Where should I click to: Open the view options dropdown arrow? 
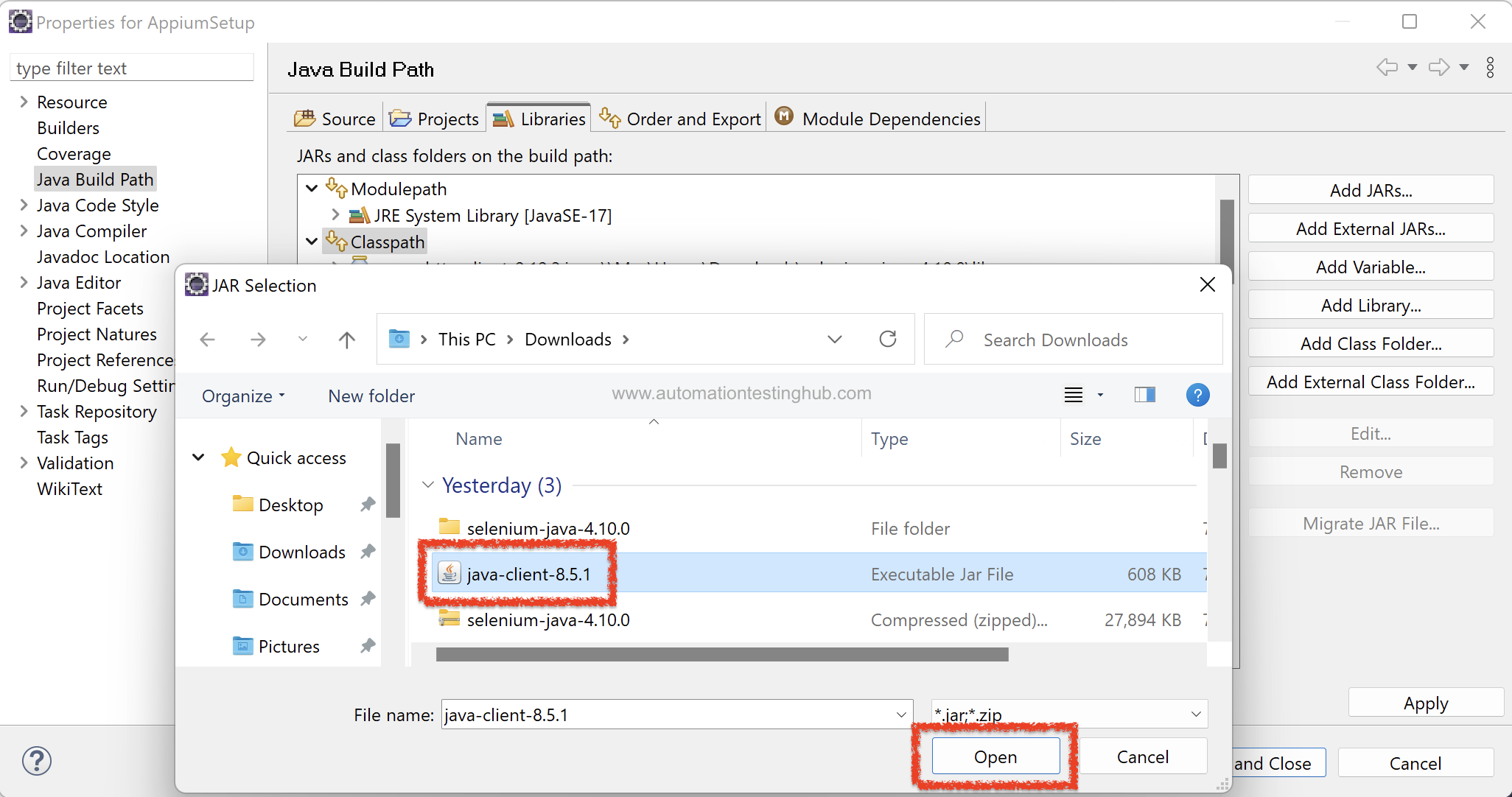1100,395
